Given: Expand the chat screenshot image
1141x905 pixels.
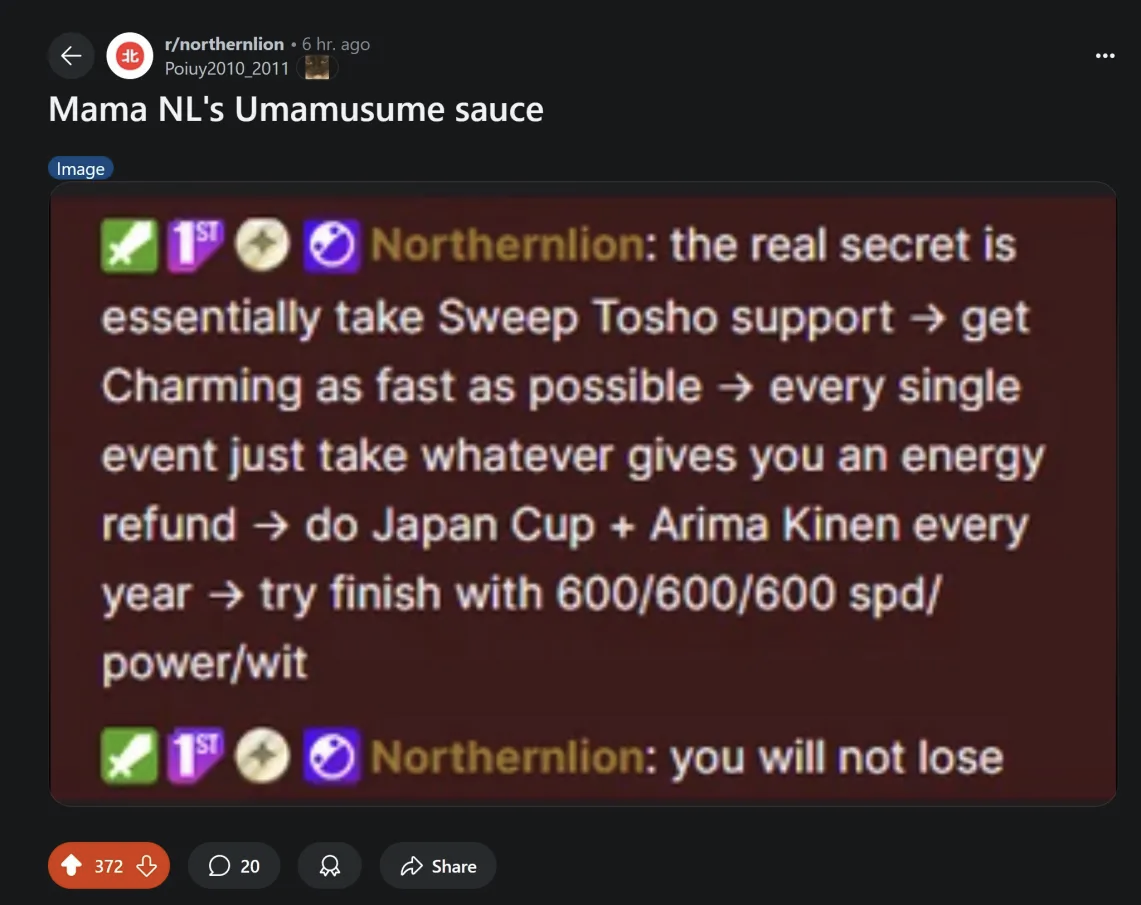Looking at the screenshot, I should (583, 494).
